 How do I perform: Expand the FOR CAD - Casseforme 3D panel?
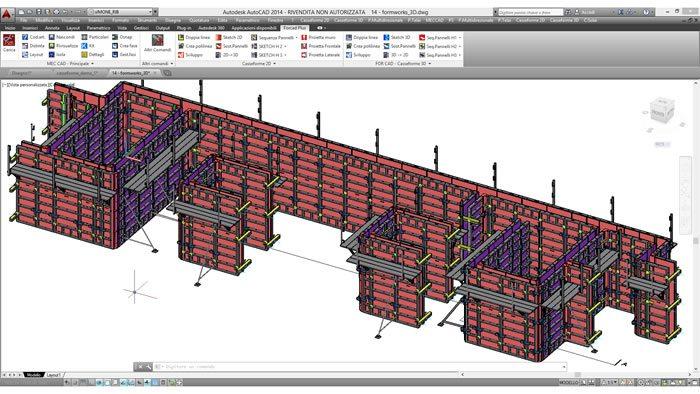coord(403,64)
